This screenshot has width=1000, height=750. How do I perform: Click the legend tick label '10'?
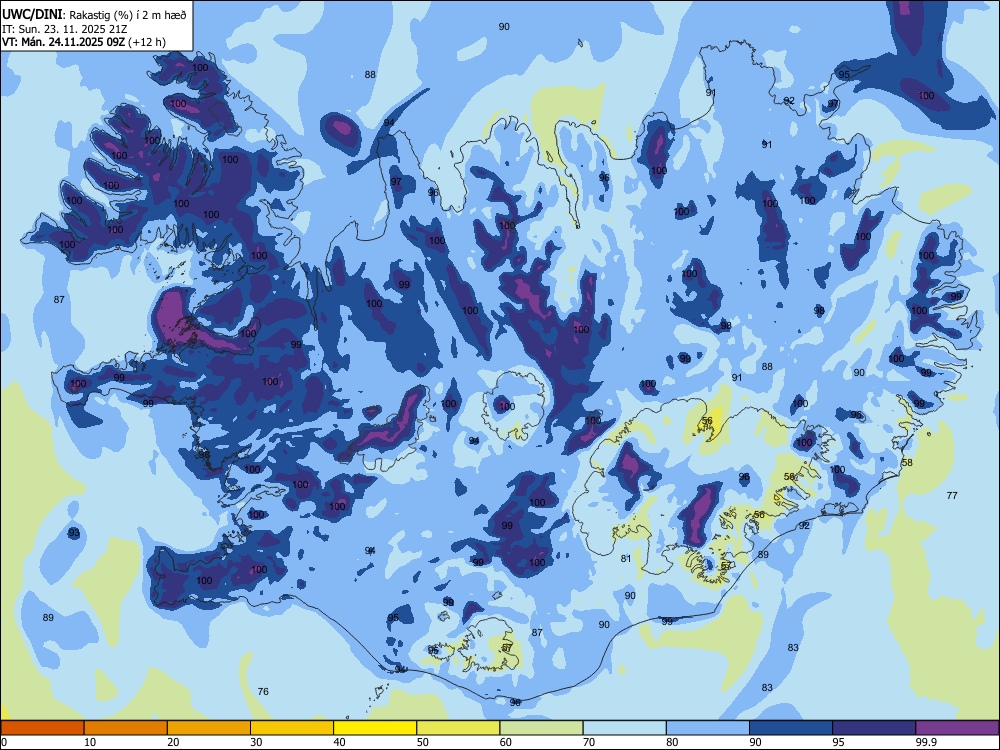(x=90, y=742)
